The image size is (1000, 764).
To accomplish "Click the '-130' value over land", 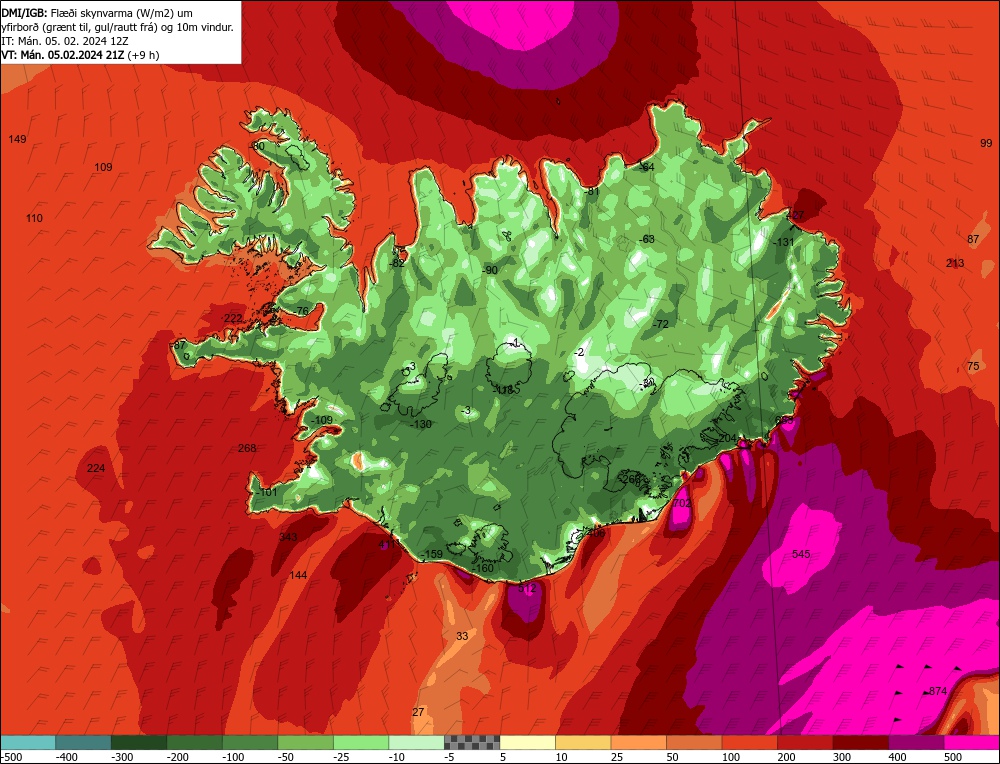I will click(x=421, y=424).
